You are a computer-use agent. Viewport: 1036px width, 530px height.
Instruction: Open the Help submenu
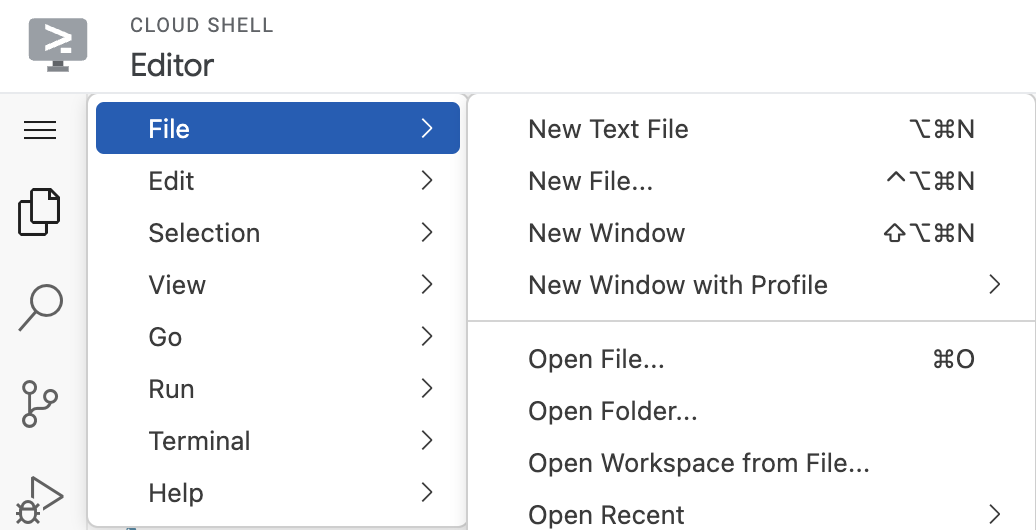point(277,493)
